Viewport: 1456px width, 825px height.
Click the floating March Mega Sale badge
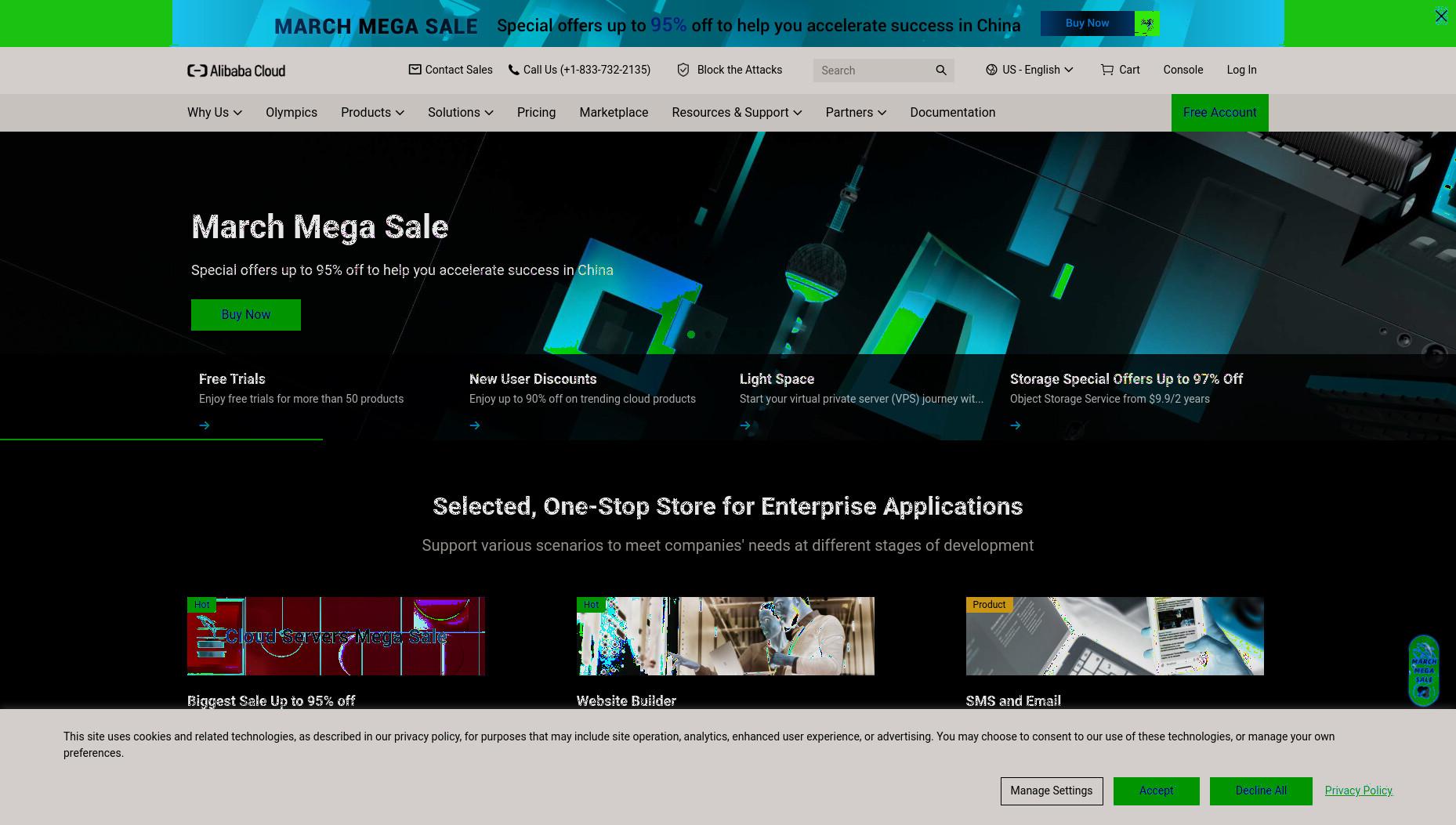[1423, 671]
